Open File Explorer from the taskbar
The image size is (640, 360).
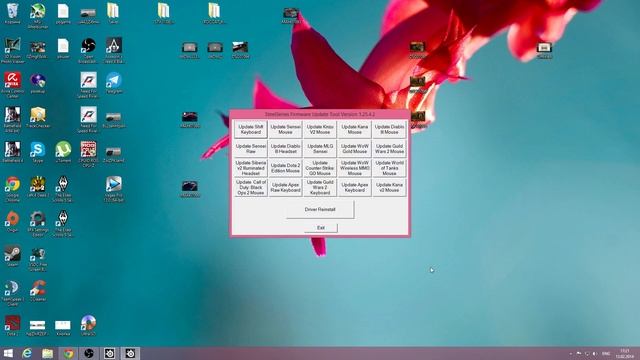[47, 353]
